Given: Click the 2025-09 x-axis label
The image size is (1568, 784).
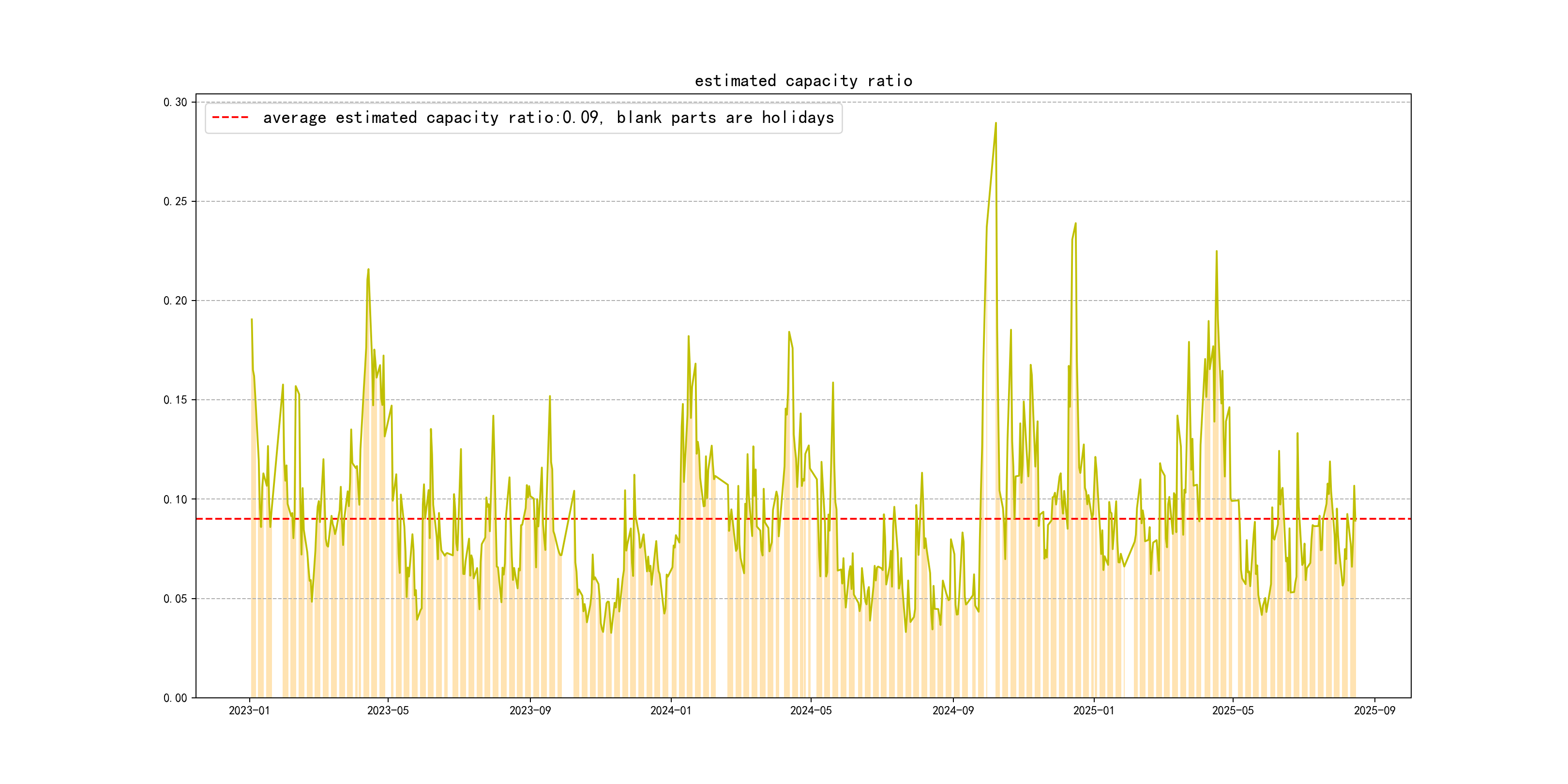Looking at the screenshot, I should pyautogui.click(x=1374, y=710).
